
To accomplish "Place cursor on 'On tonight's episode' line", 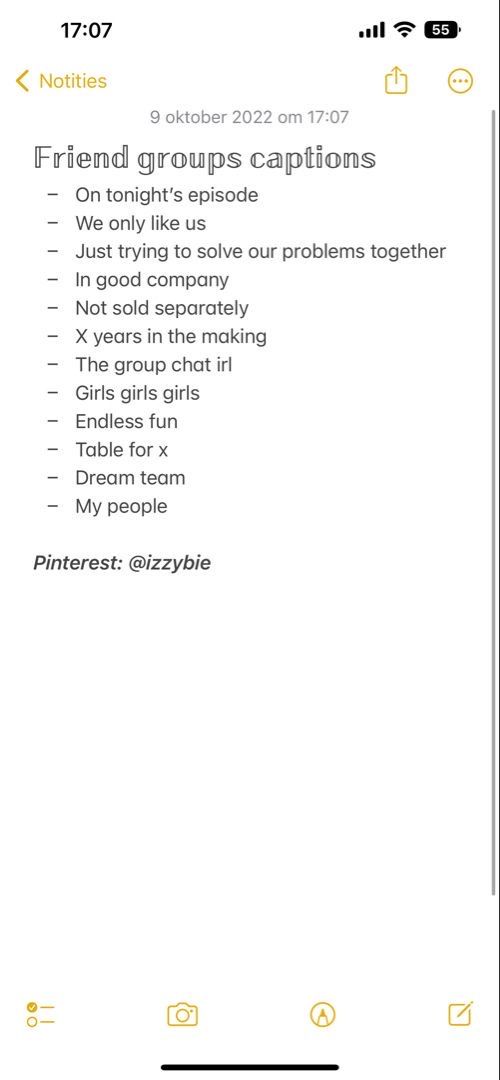I will (167, 195).
